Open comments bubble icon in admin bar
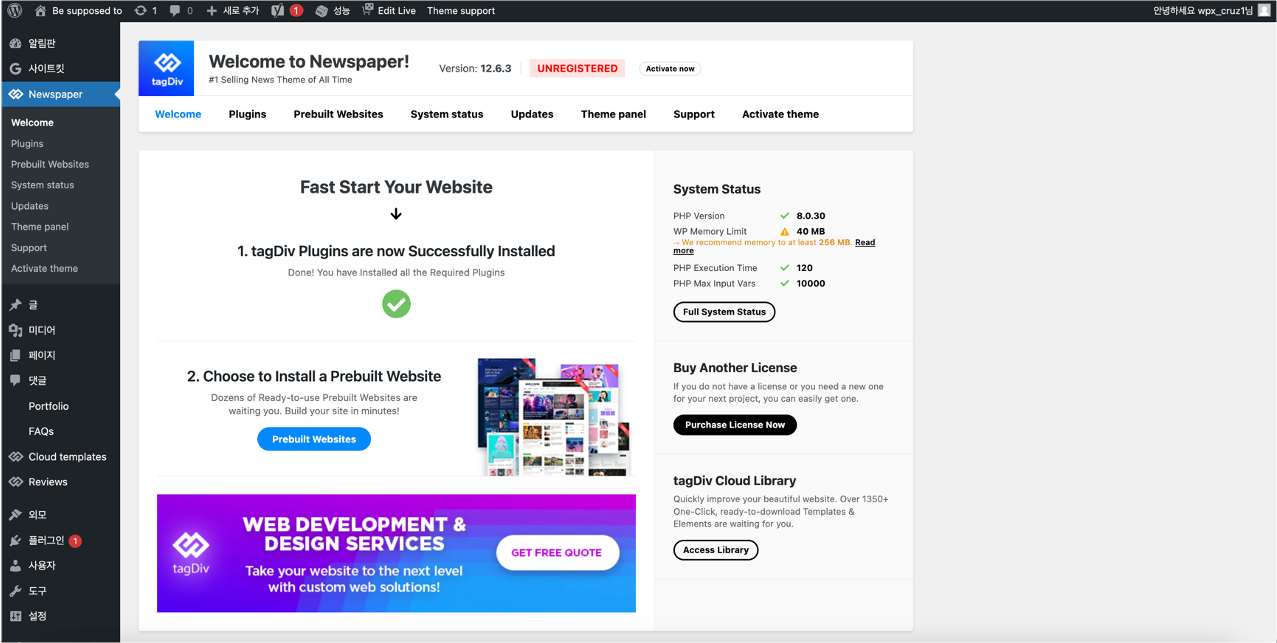The image size is (1277, 643). click(175, 10)
